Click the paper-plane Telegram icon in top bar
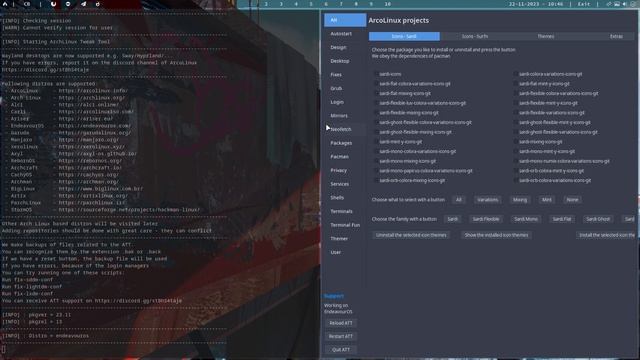This screenshot has width=640, height=360. pos(83,4)
